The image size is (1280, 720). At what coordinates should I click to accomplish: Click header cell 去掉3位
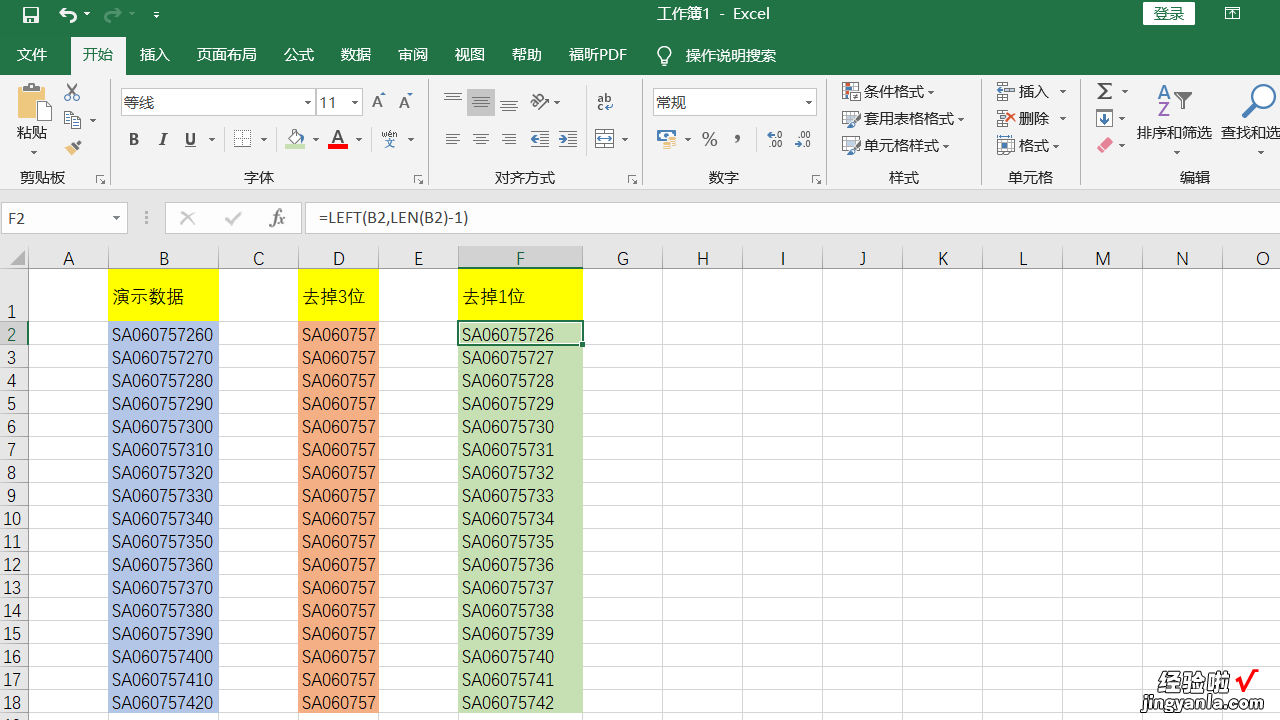coord(338,296)
